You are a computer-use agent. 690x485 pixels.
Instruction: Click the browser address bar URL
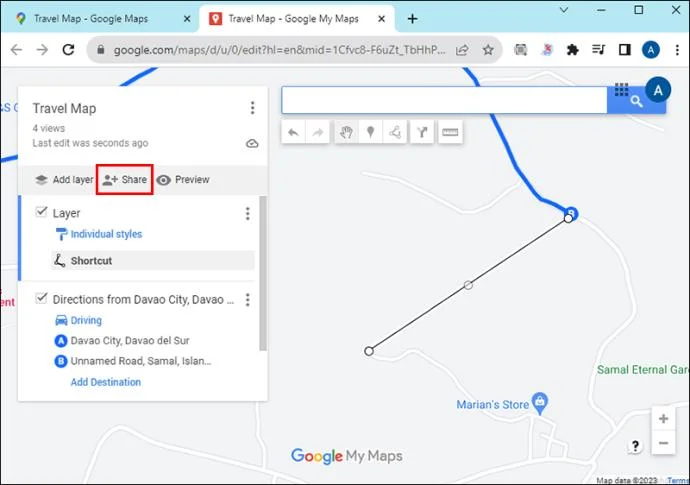pyautogui.click(x=279, y=50)
